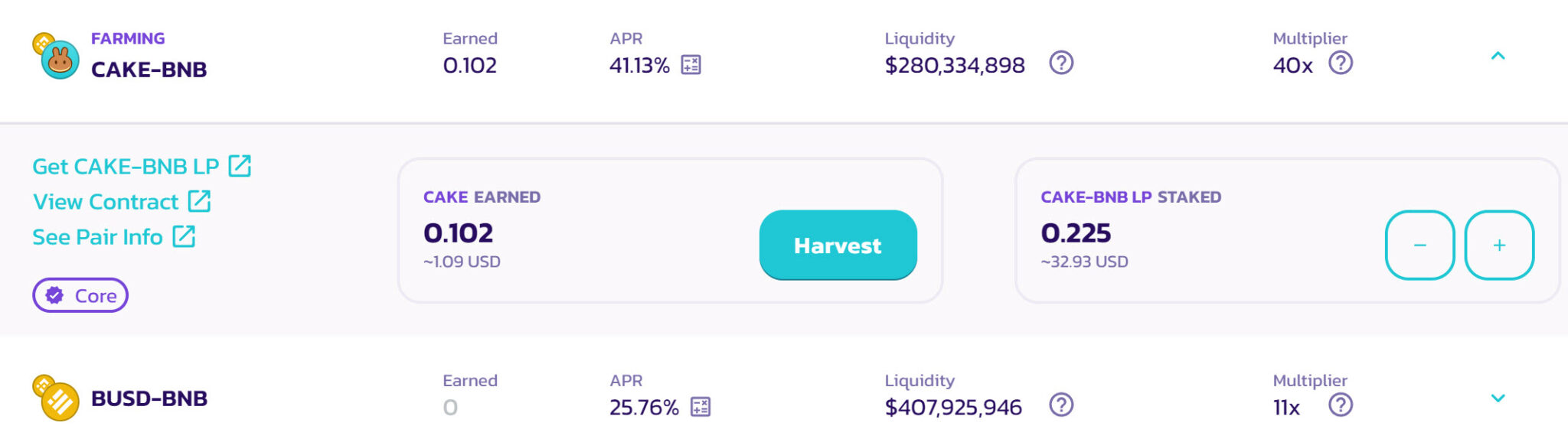Harvest the earned CAKE rewards
Image resolution: width=1568 pixels, height=439 pixels.
pyautogui.click(x=838, y=246)
